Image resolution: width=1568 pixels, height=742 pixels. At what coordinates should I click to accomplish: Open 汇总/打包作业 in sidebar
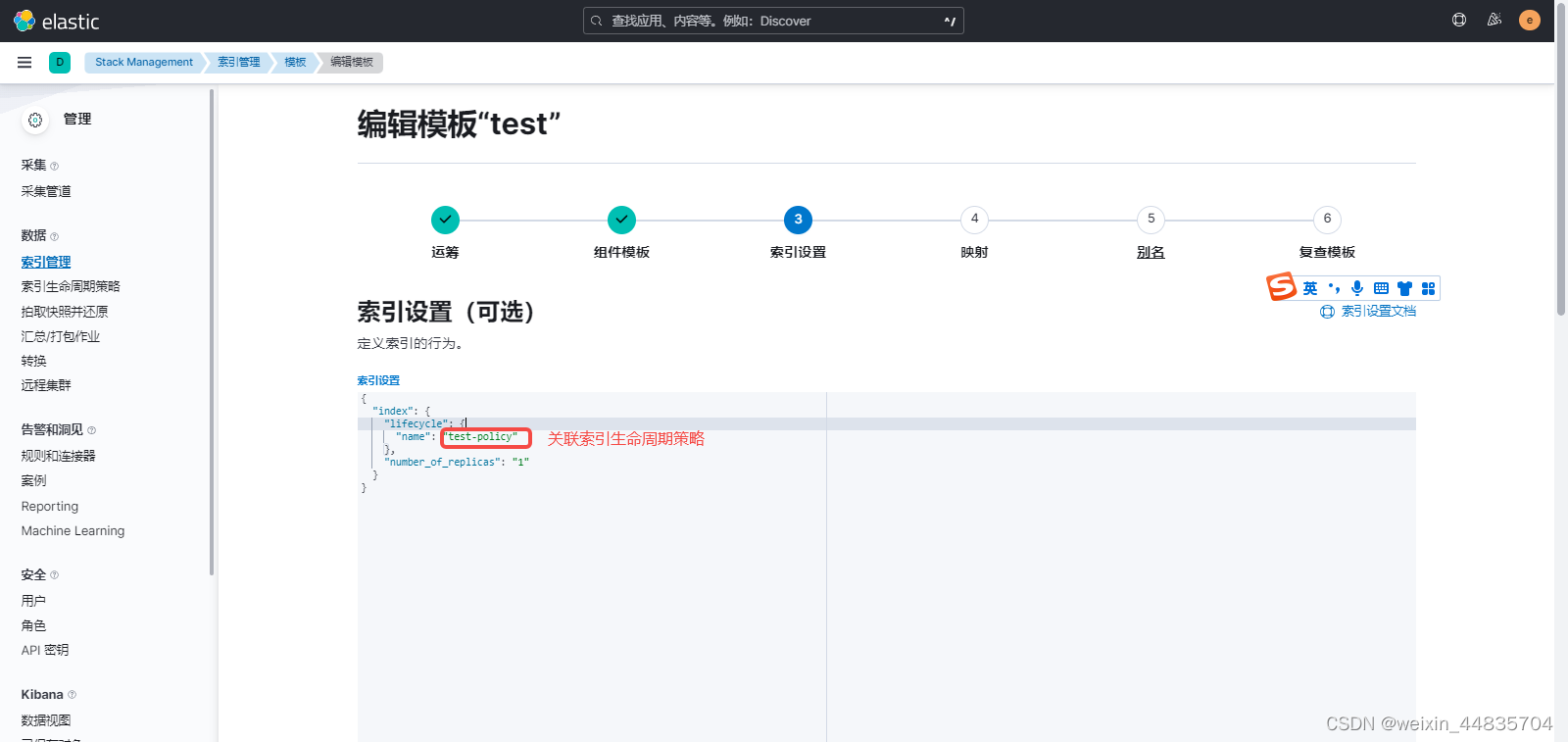click(x=61, y=336)
